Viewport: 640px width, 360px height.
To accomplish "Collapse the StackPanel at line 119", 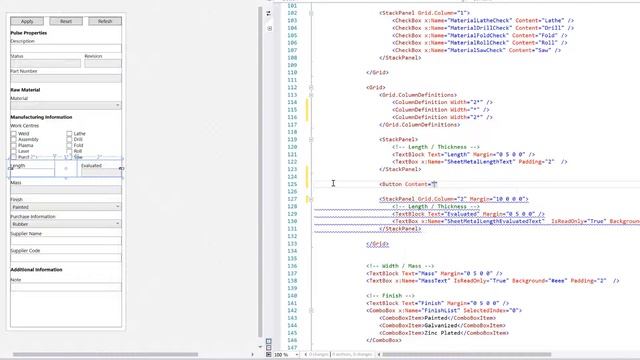I will pyautogui.click(x=311, y=140).
